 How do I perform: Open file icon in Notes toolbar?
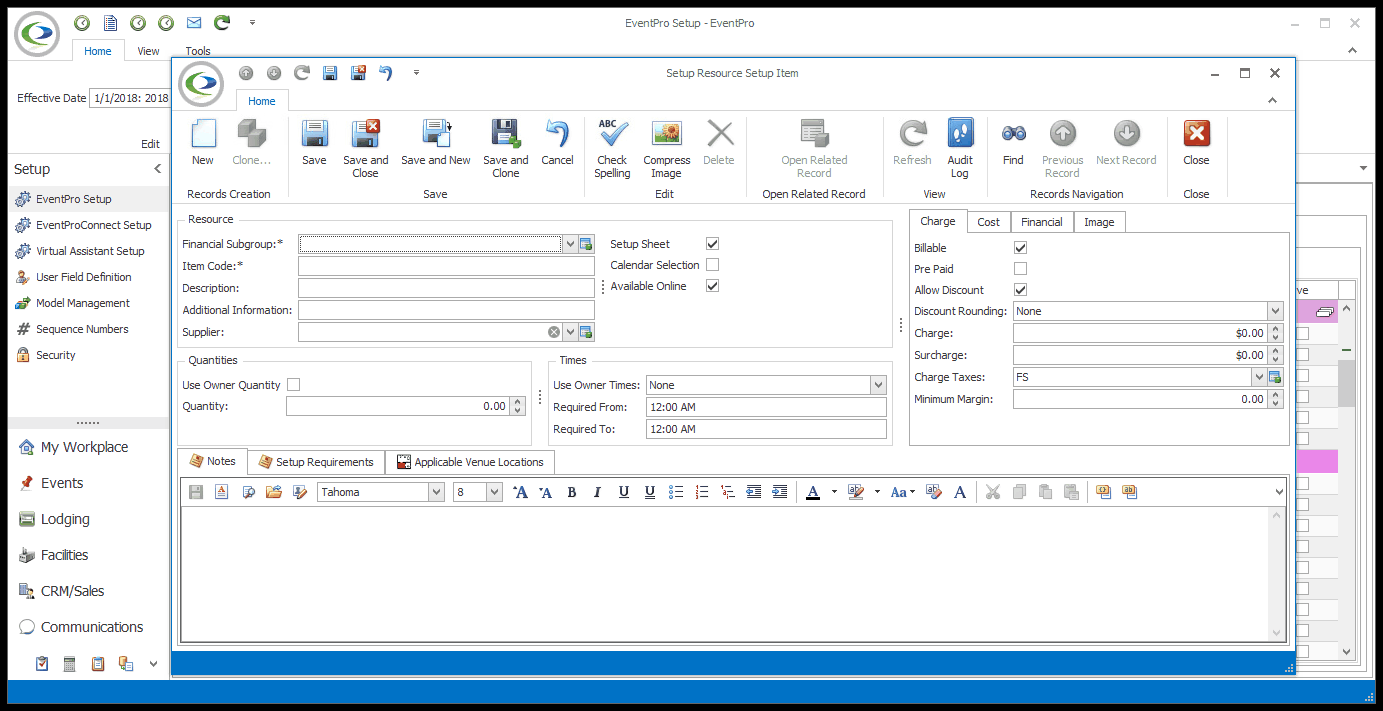pos(273,492)
